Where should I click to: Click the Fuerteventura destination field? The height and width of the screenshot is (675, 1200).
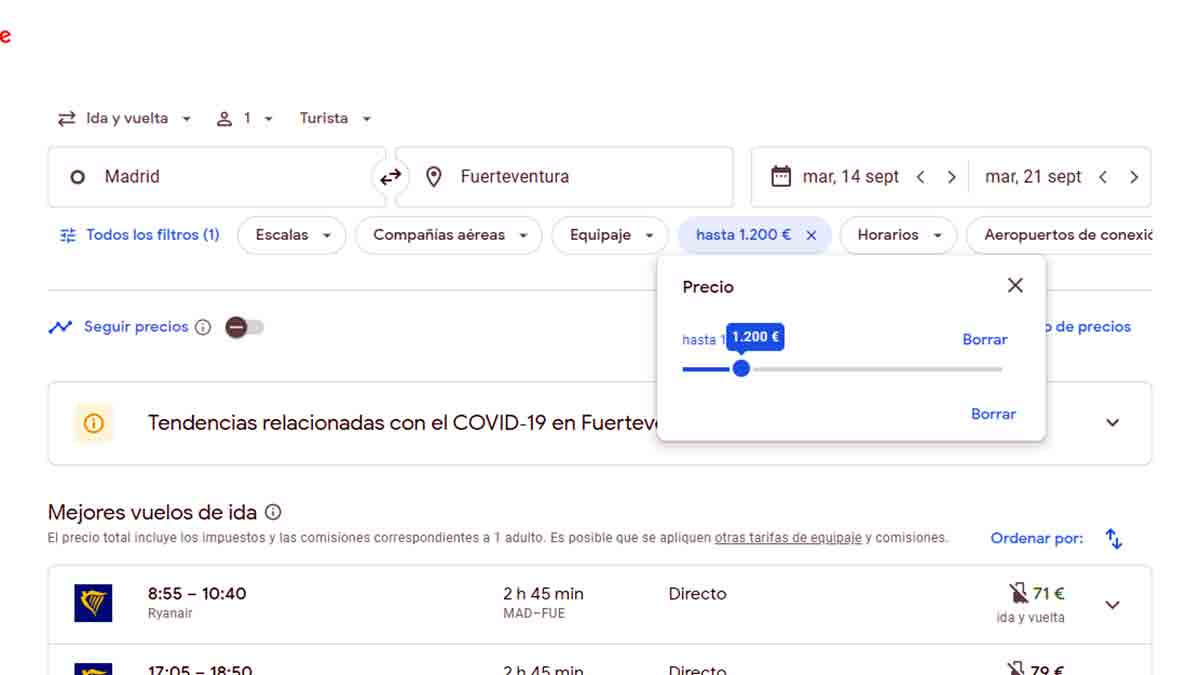click(x=565, y=177)
